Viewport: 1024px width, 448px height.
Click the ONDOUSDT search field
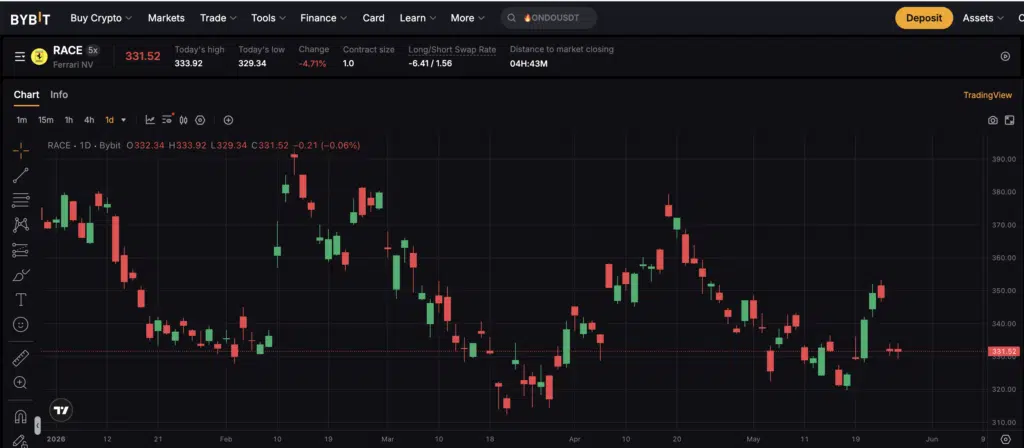click(549, 18)
